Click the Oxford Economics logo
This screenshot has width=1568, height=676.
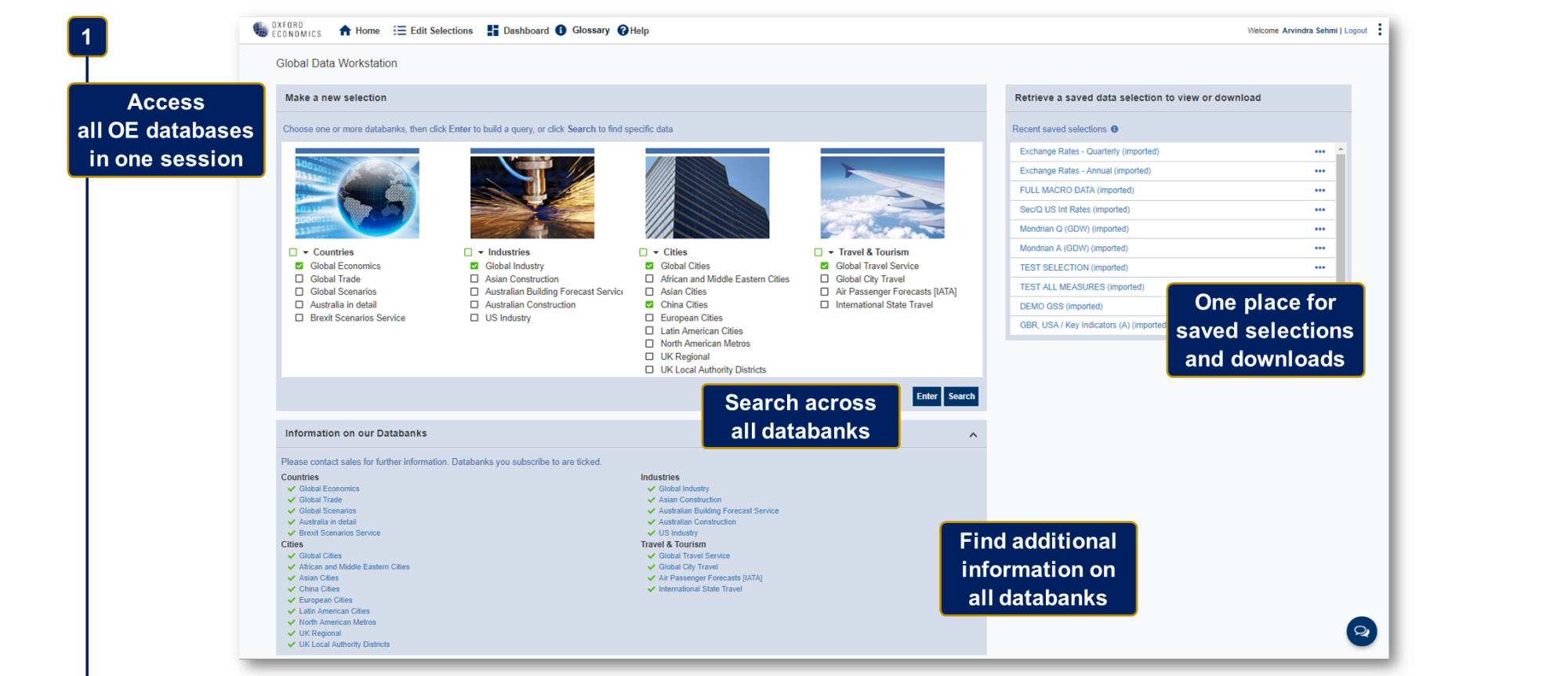pos(287,30)
